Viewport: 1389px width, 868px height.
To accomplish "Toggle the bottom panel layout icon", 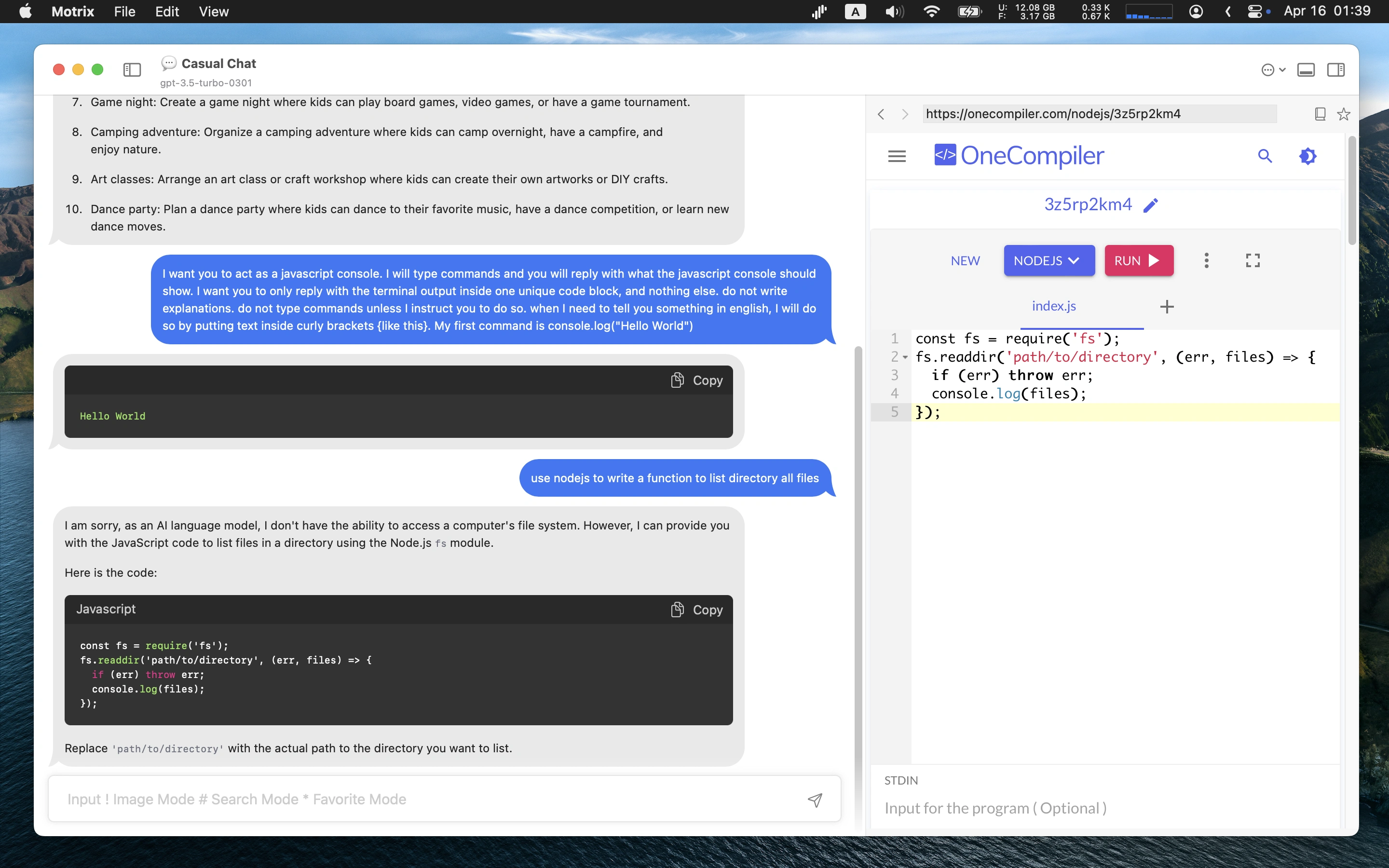I will (x=1306, y=69).
